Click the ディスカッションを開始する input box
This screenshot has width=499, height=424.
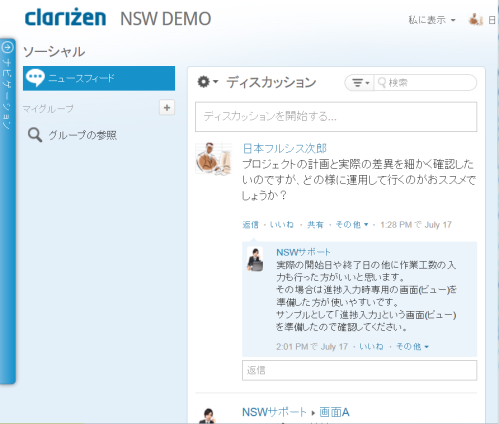pos(336,117)
